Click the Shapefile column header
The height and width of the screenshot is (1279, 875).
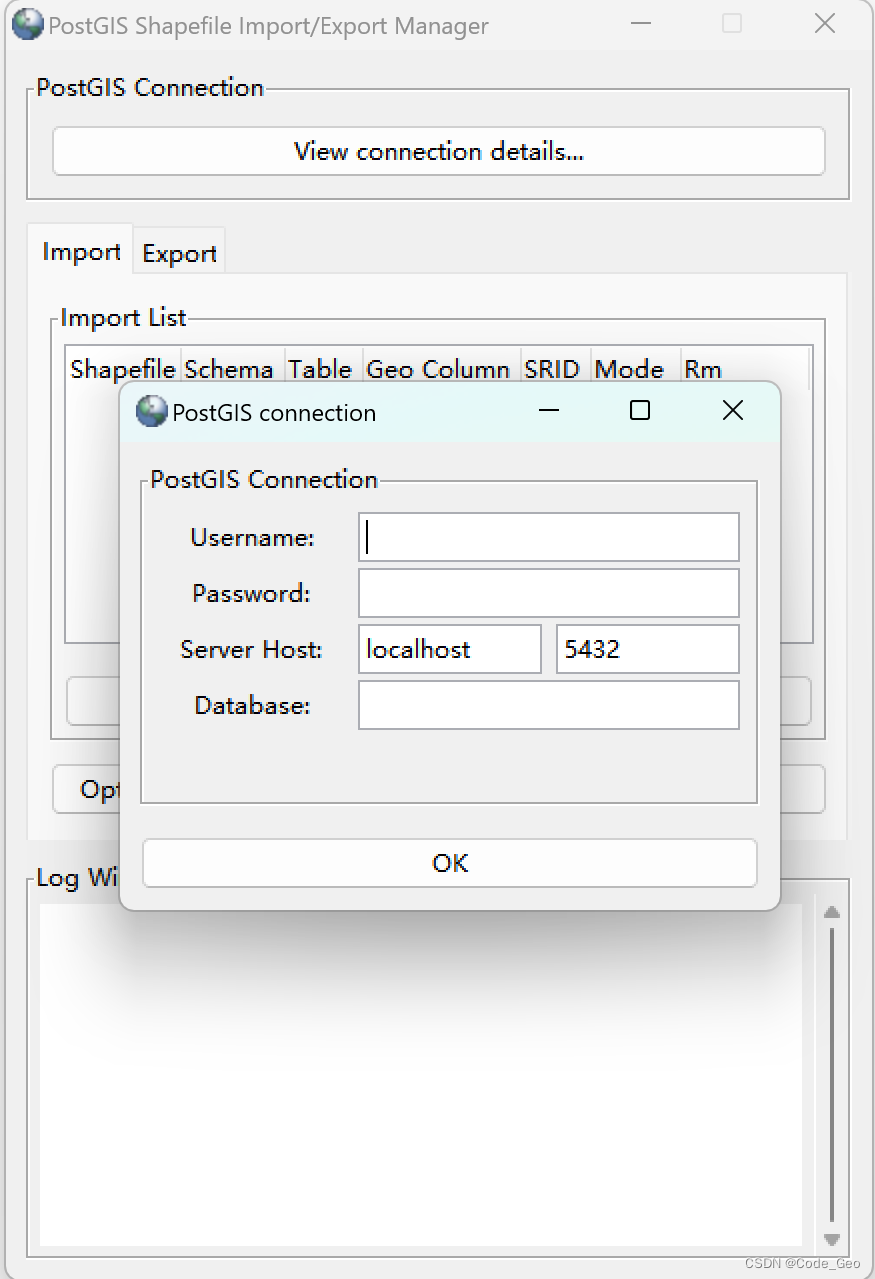(123, 369)
